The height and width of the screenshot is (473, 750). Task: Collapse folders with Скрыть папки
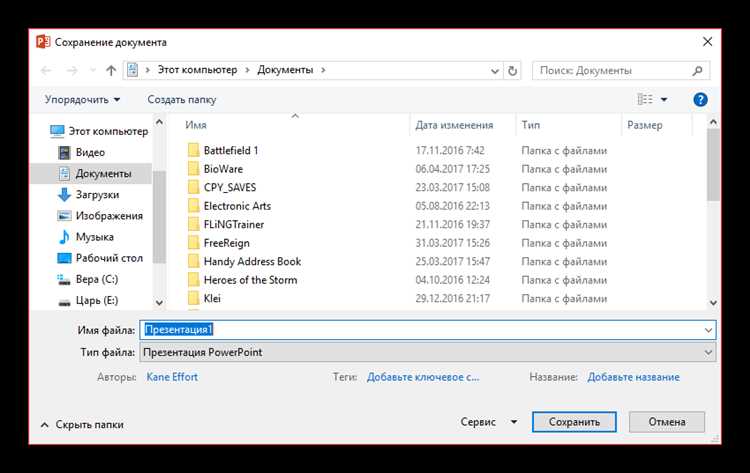tap(82, 425)
